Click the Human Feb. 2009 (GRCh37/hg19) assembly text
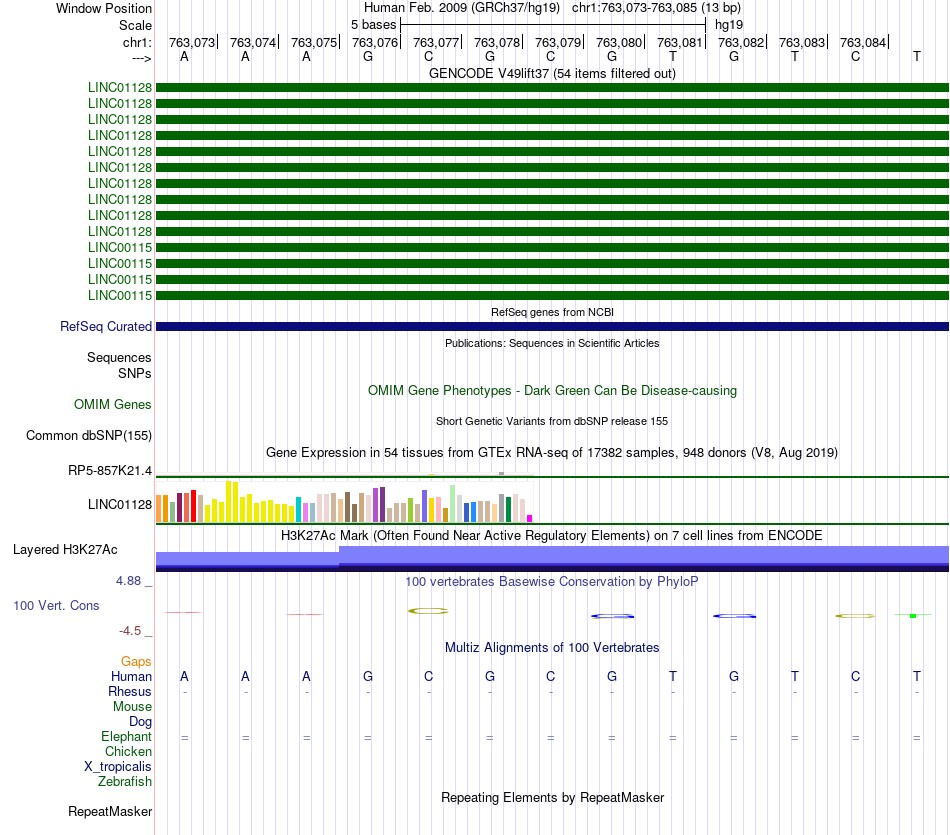The width and height of the screenshot is (950, 835). coord(462,8)
